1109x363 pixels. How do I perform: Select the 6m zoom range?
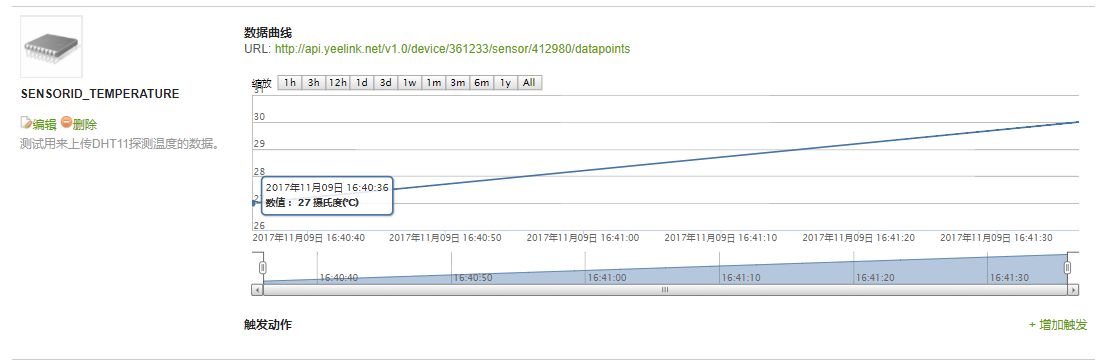[482, 83]
